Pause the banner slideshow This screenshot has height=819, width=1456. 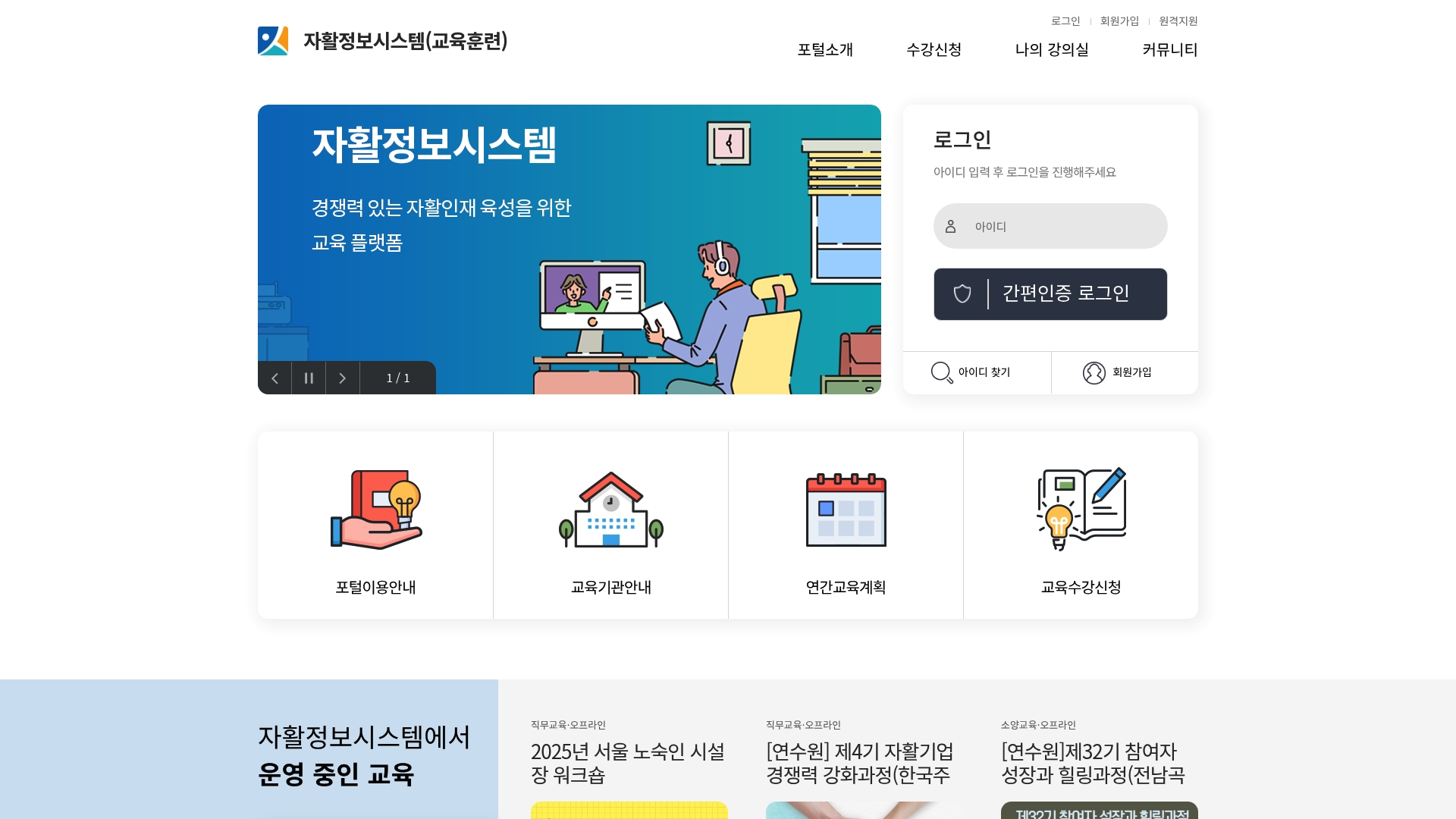click(x=309, y=378)
